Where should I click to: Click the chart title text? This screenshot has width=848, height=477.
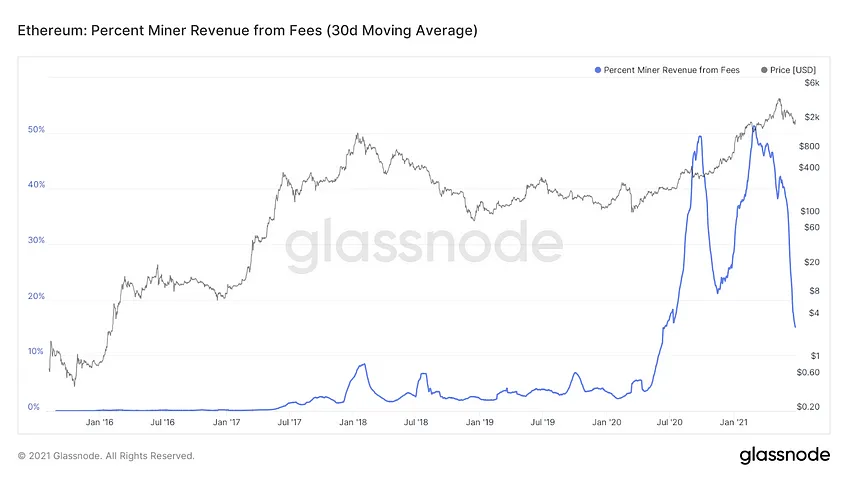pyautogui.click(x=248, y=30)
